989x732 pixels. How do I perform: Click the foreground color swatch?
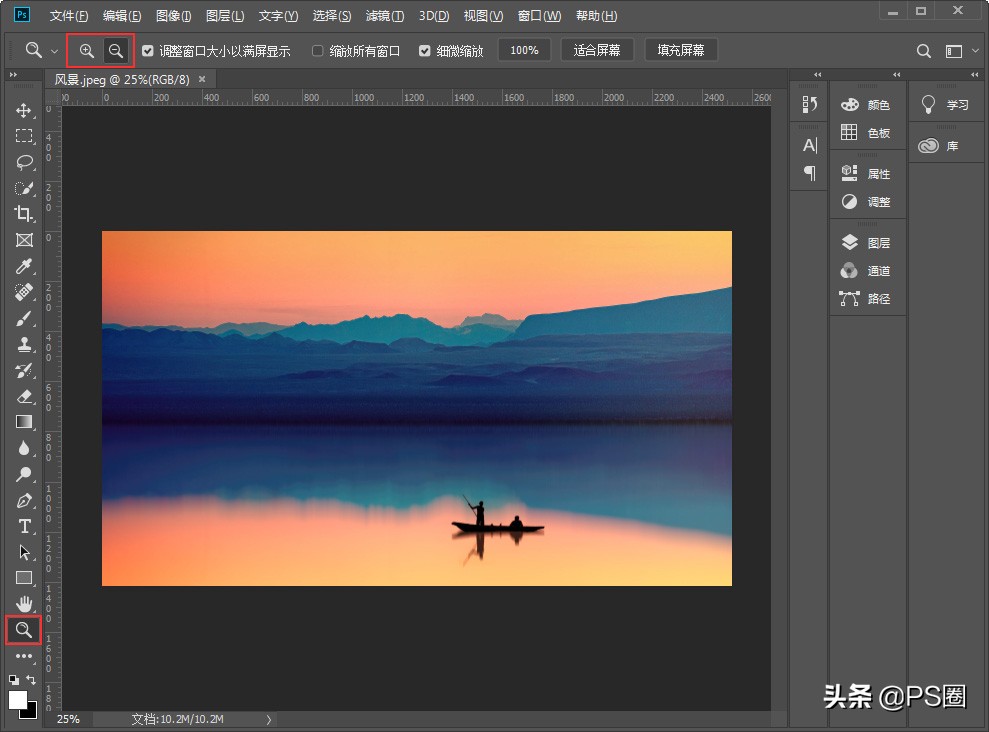[x=18, y=700]
